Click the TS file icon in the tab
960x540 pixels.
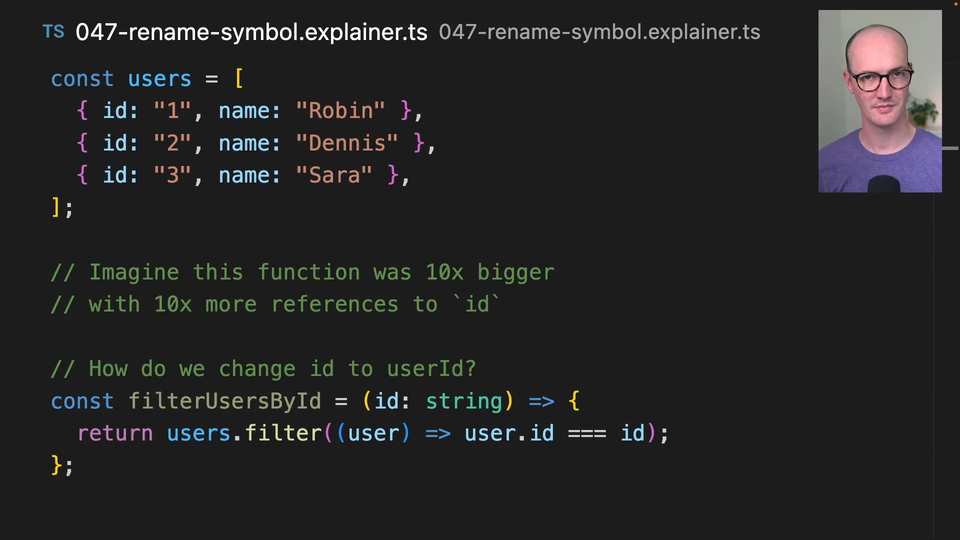coord(53,32)
